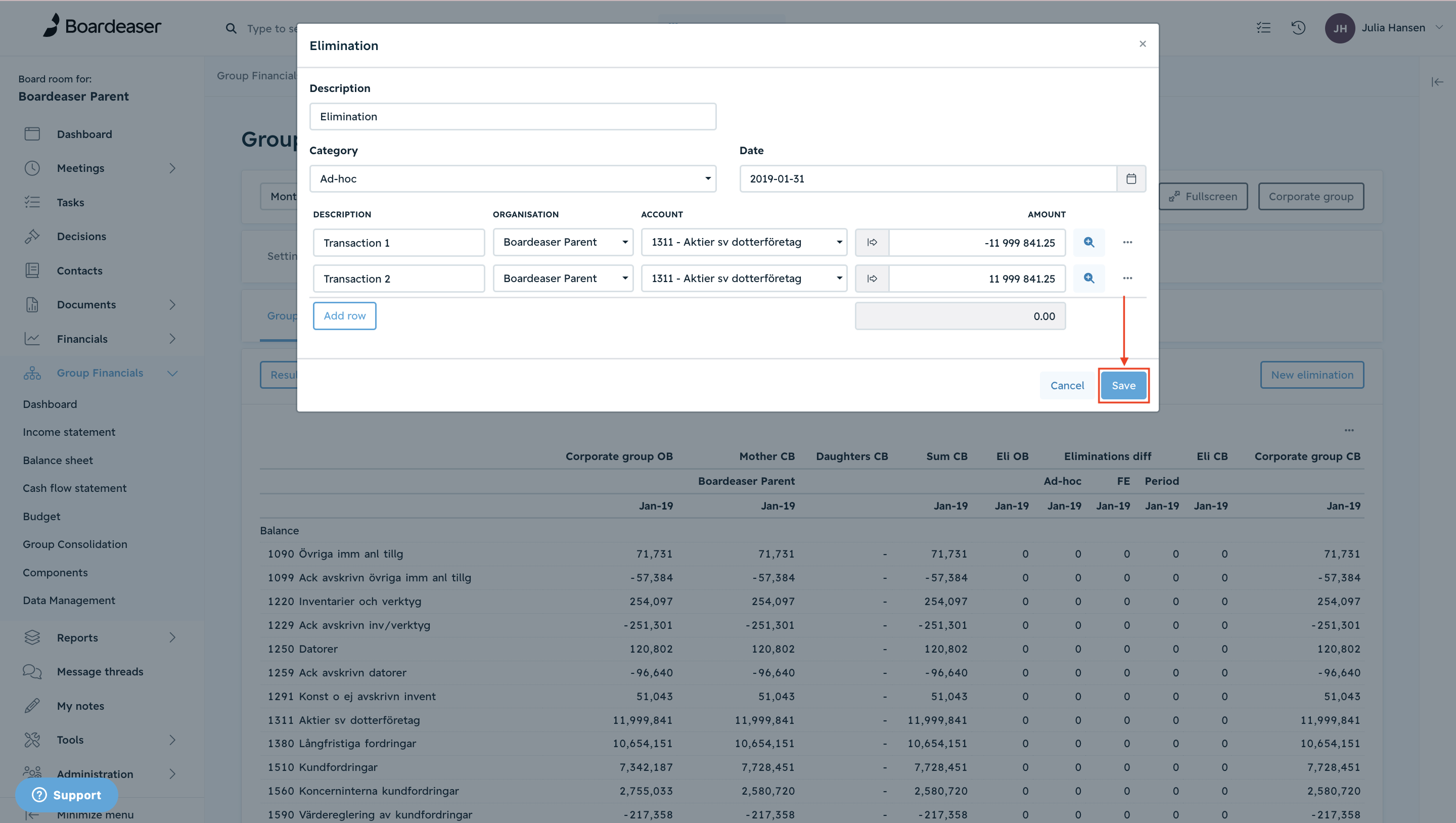Click the Date field 2019-01-31
The height and width of the screenshot is (823, 1456).
928,178
